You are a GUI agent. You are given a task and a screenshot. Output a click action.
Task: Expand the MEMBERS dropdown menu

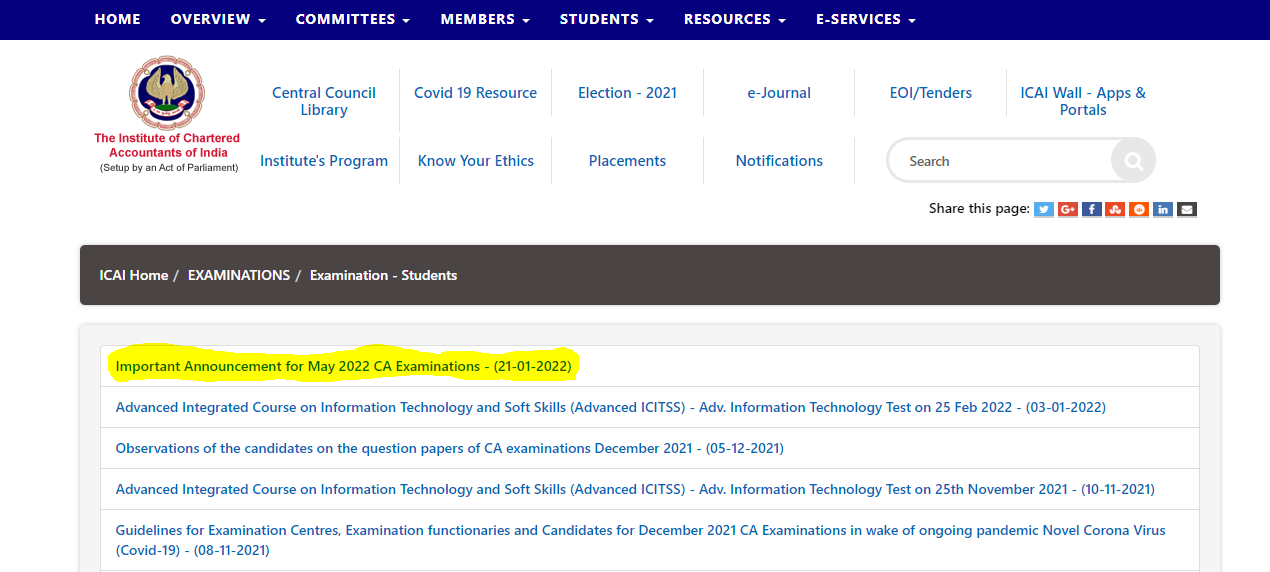click(x=485, y=19)
